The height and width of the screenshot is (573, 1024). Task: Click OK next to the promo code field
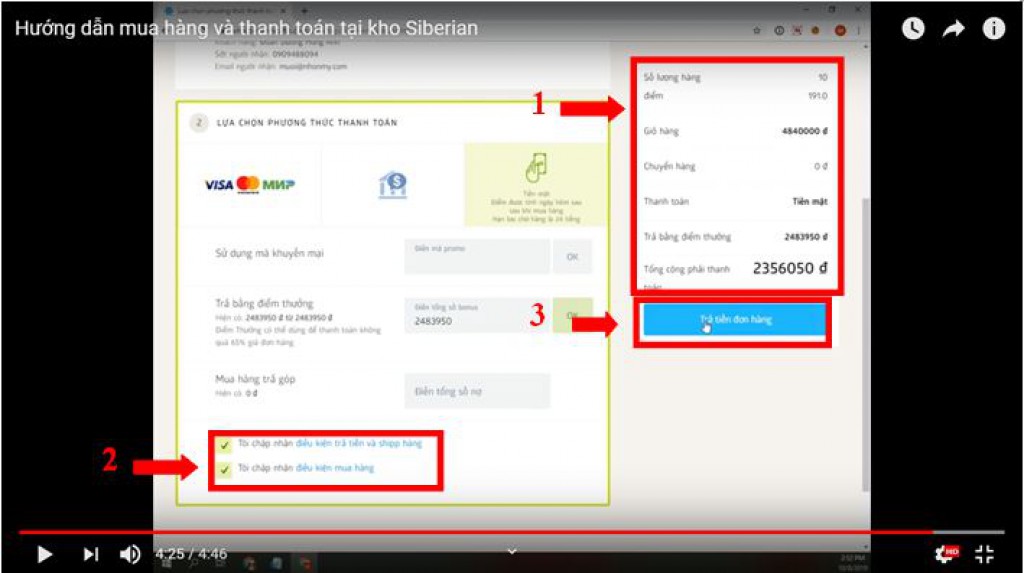pos(572,257)
